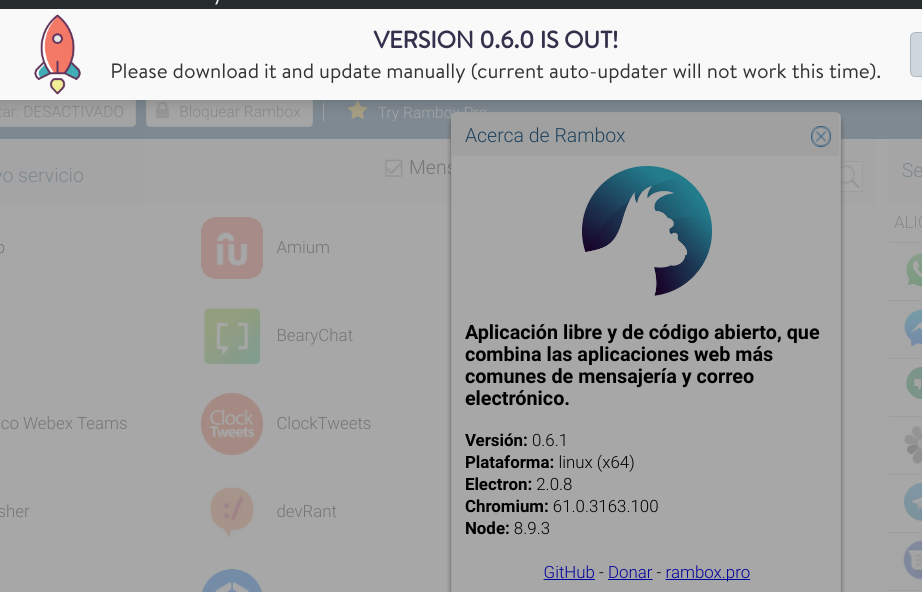Click the ClockTweets service icon
The image size is (922, 592).
pyautogui.click(x=232, y=424)
